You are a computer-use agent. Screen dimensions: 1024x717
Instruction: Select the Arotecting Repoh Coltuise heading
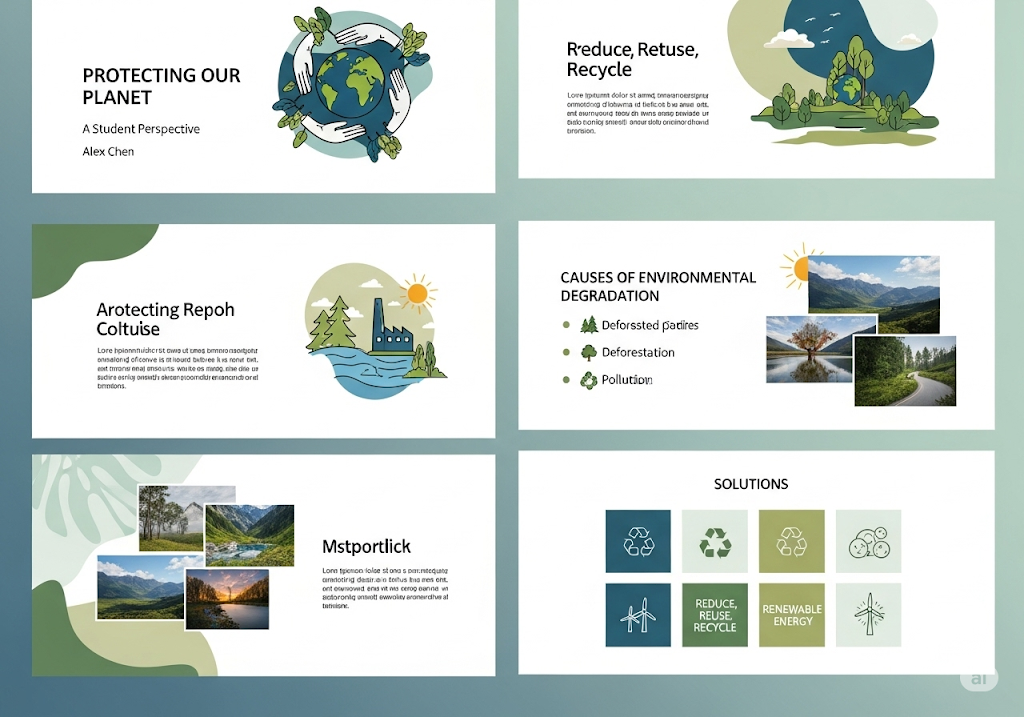(165, 319)
